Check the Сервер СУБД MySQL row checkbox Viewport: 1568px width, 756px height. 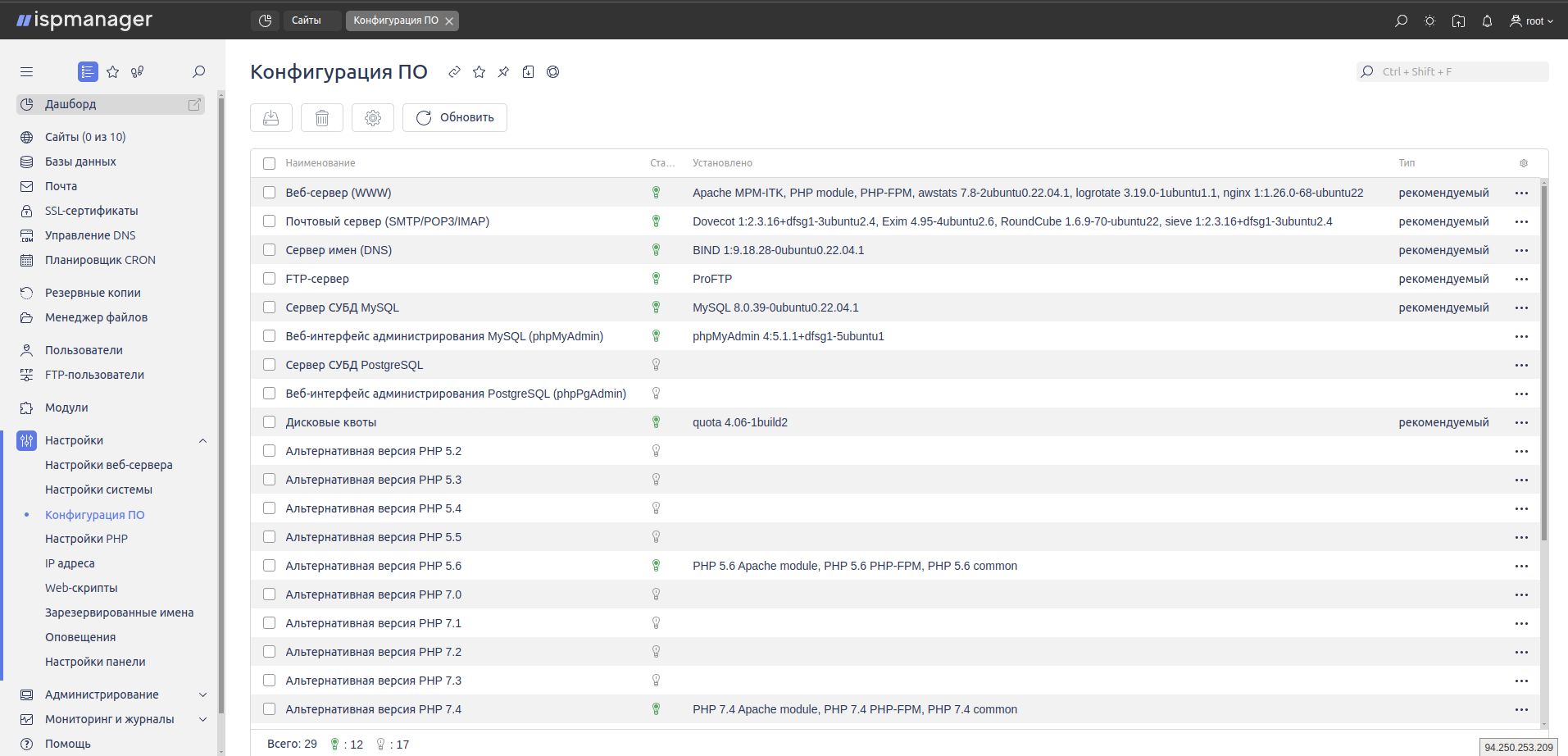[269, 307]
